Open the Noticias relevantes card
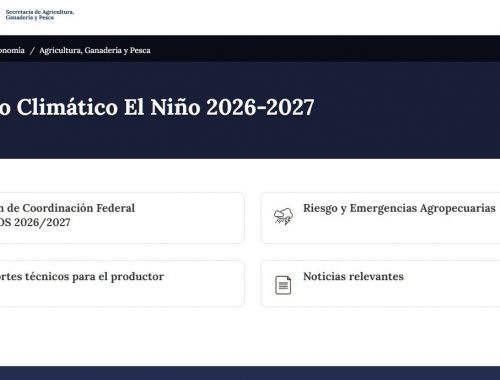The image size is (500, 380). [380, 284]
